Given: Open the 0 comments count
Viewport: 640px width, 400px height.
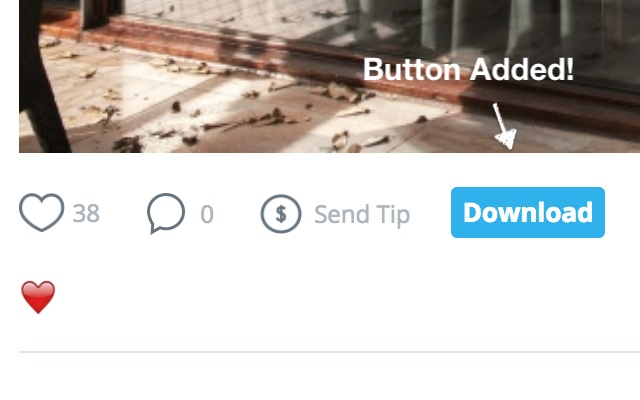Looking at the screenshot, I should pyautogui.click(x=207, y=214).
